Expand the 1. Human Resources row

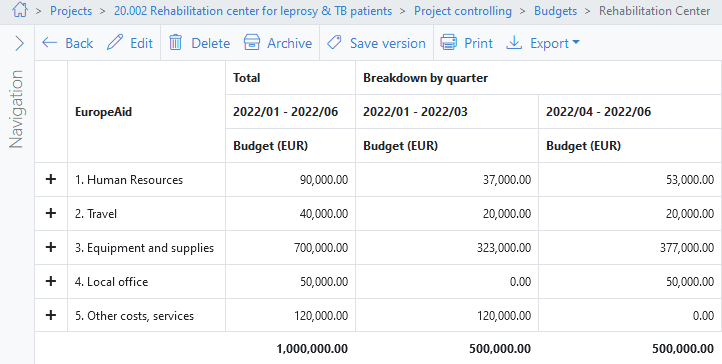click(51, 179)
